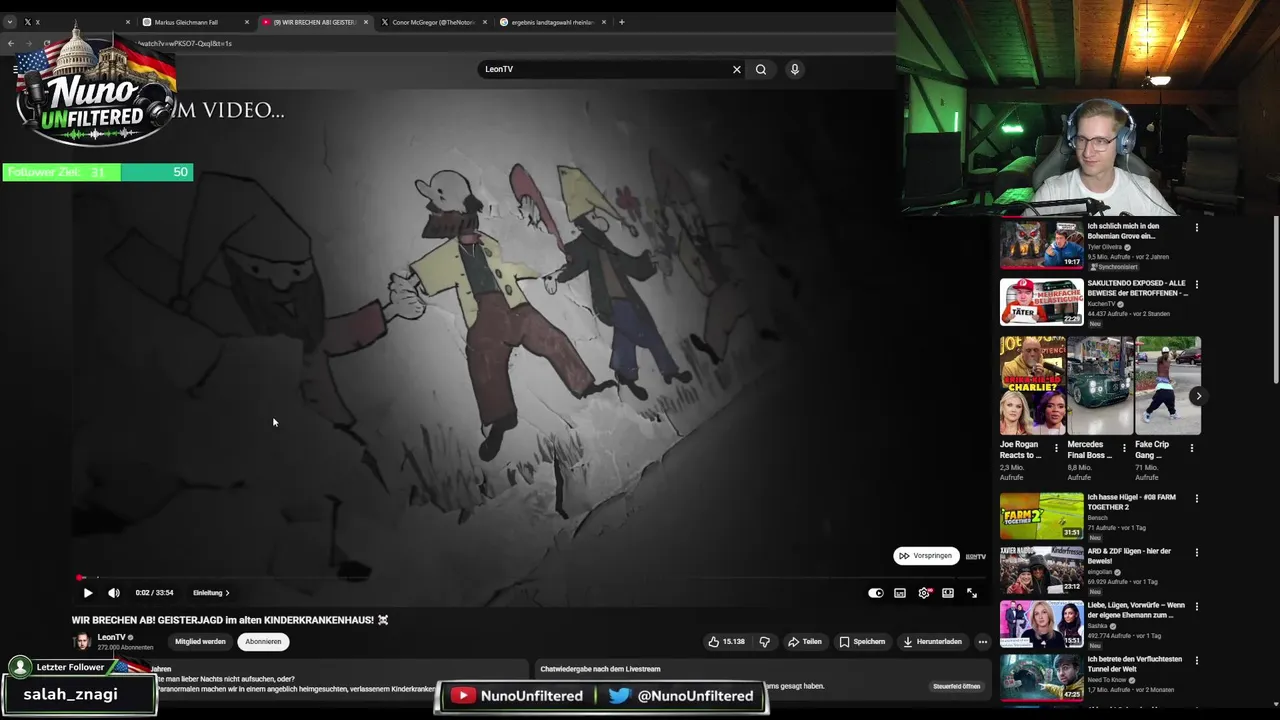Open the Mercedes Final Boss short
The height and width of the screenshot is (720, 1280).
point(1100,385)
